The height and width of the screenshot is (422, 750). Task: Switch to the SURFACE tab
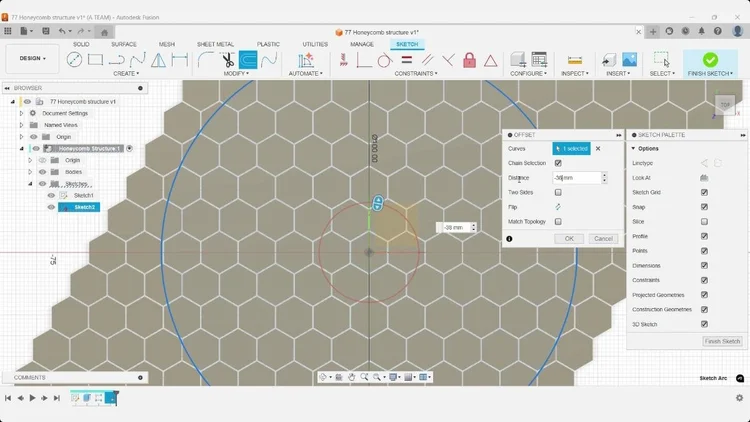point(124,44)
